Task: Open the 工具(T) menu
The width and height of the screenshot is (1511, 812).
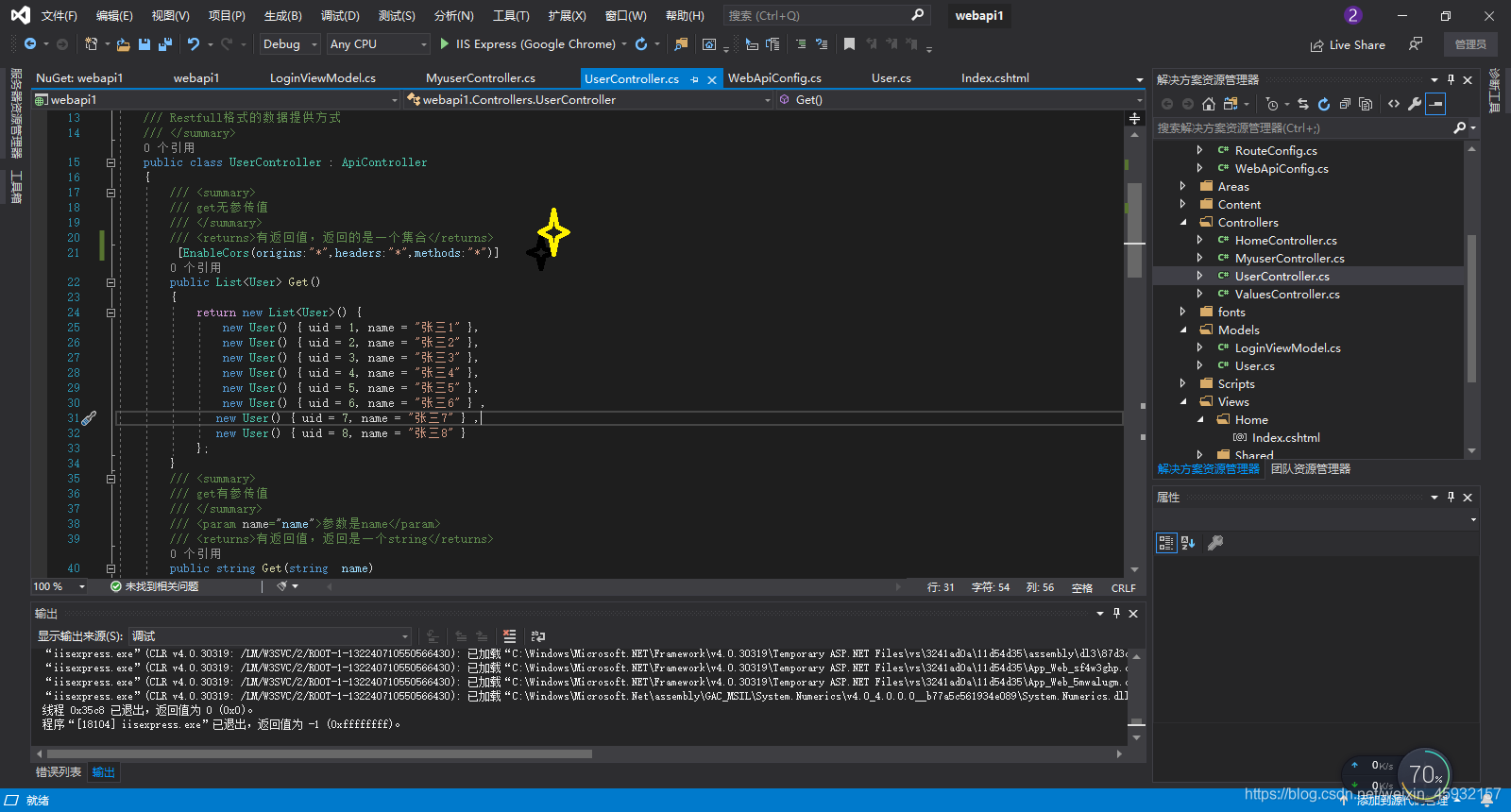Action: click(511, 16)
